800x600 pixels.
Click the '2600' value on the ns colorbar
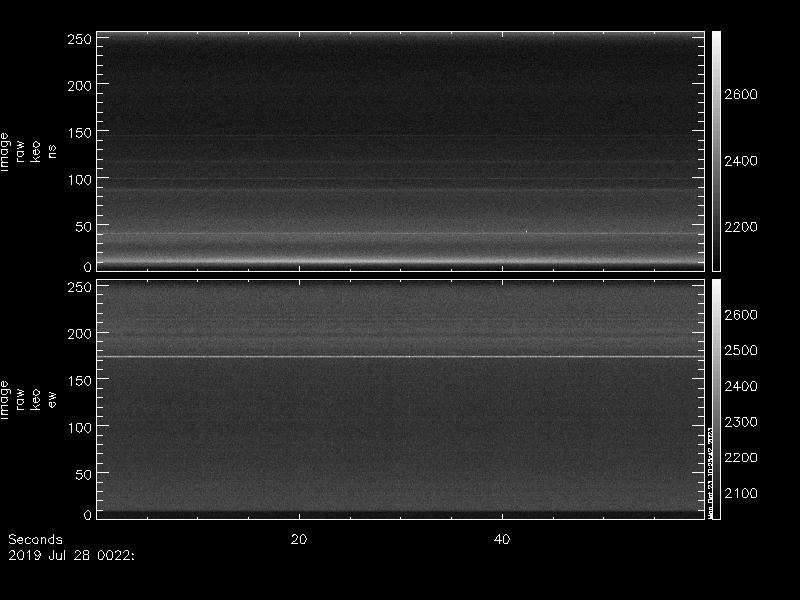[741, 94]
